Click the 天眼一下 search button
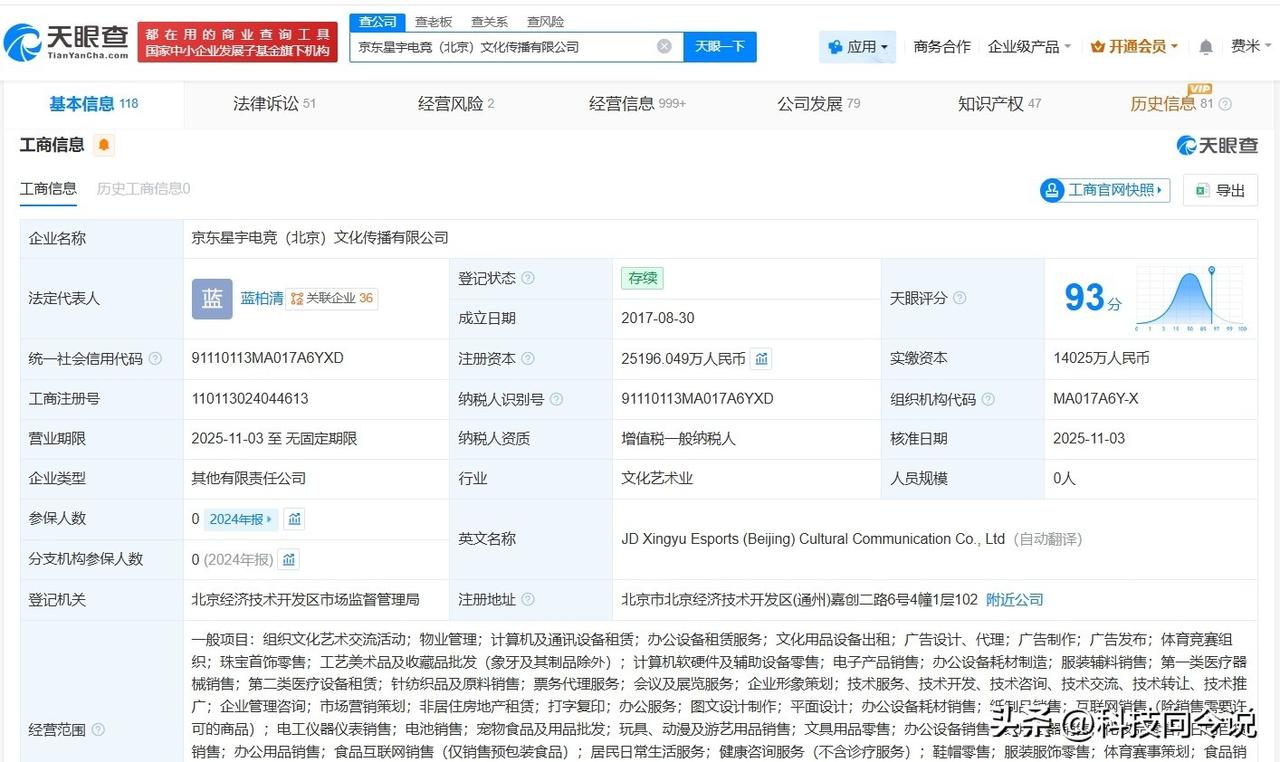This screenshot has width=1280, height=762. point(720,47)
